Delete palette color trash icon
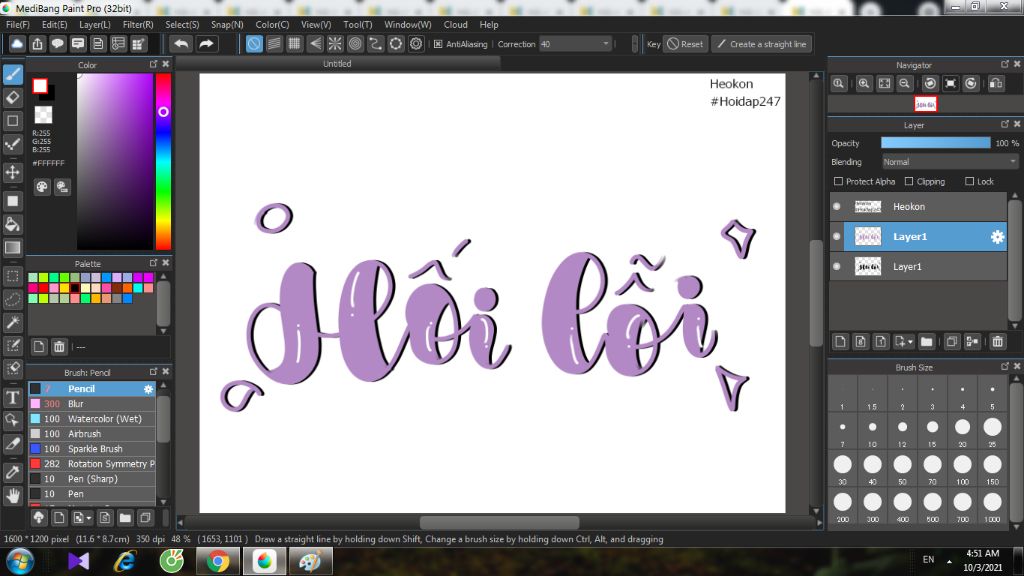The width and height of the screenshot is (1024, 576). pyautogui.click(x=59, y=346)
